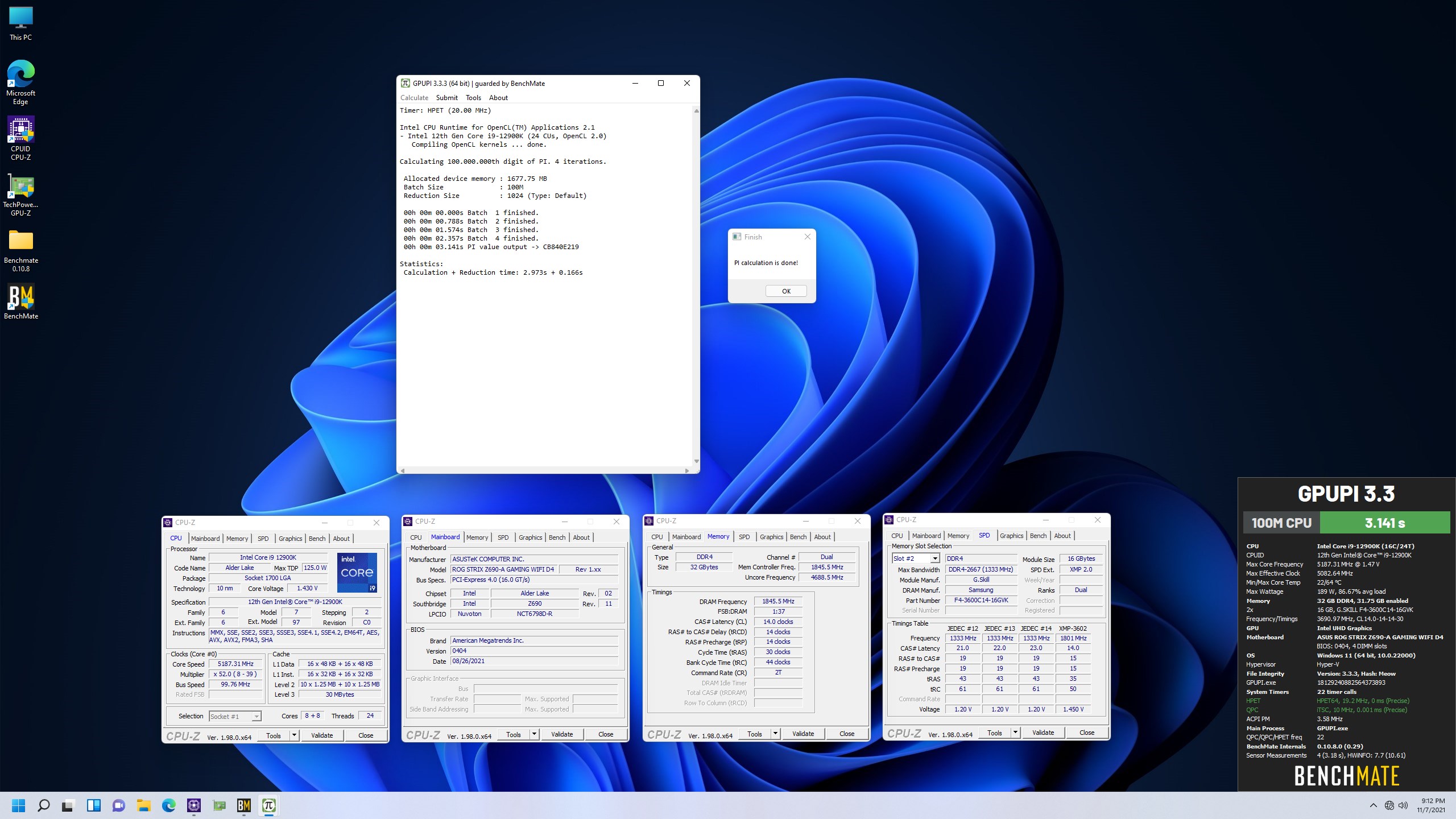Click Close button in Memory window

[x=847, y=734]
